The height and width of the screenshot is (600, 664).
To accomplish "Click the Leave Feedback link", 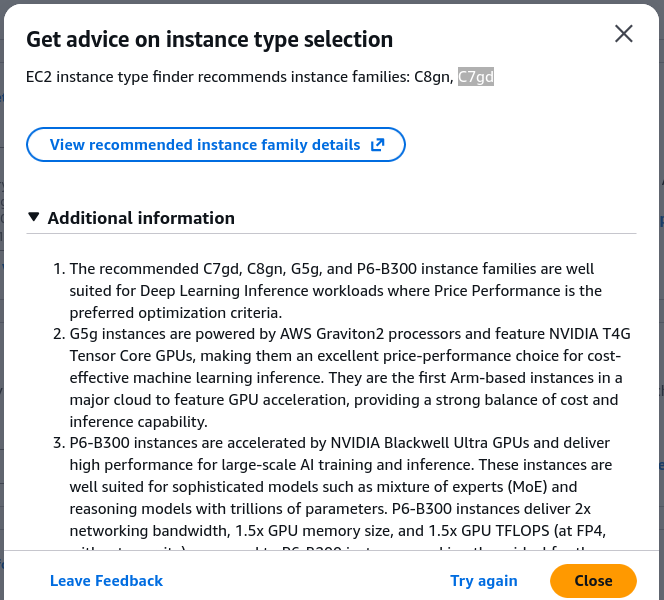I will (x=106, y=581).
